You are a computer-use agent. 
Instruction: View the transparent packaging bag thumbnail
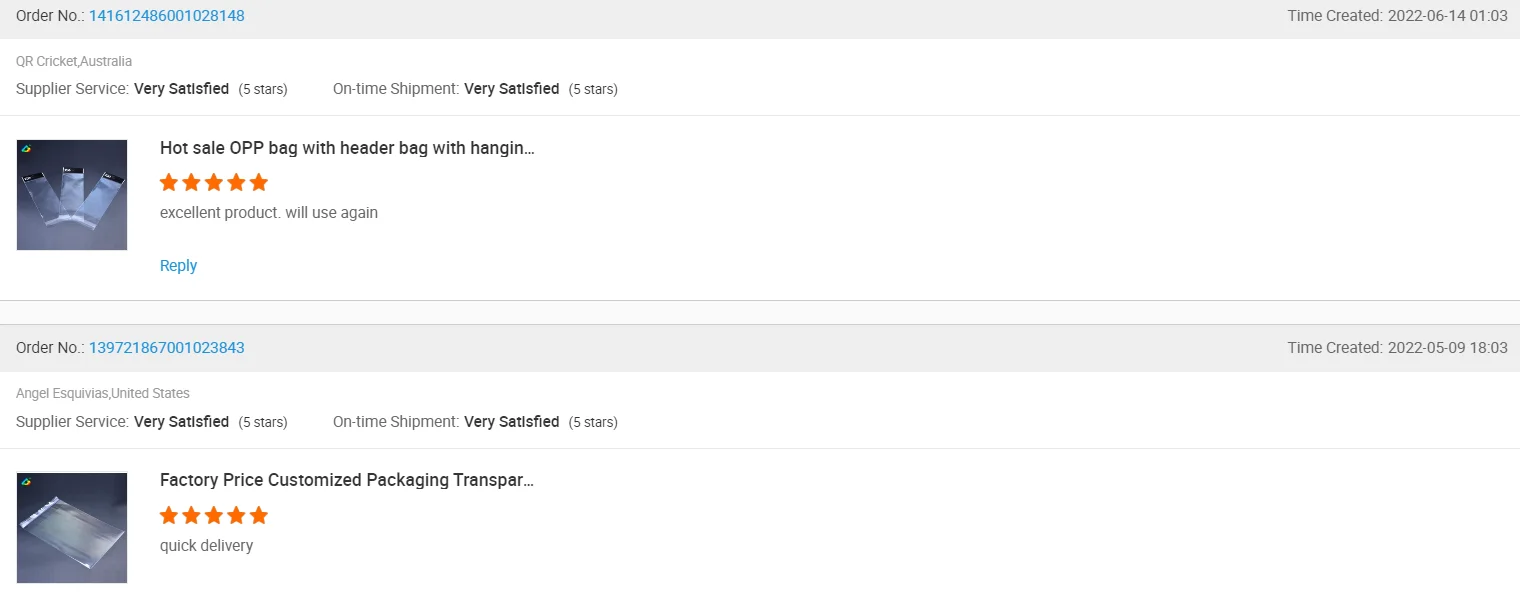coord(72,528)
